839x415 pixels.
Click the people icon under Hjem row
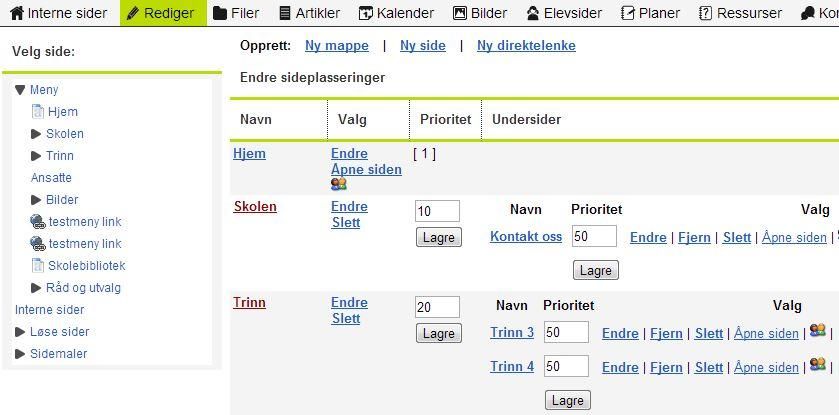pos(339,184)
